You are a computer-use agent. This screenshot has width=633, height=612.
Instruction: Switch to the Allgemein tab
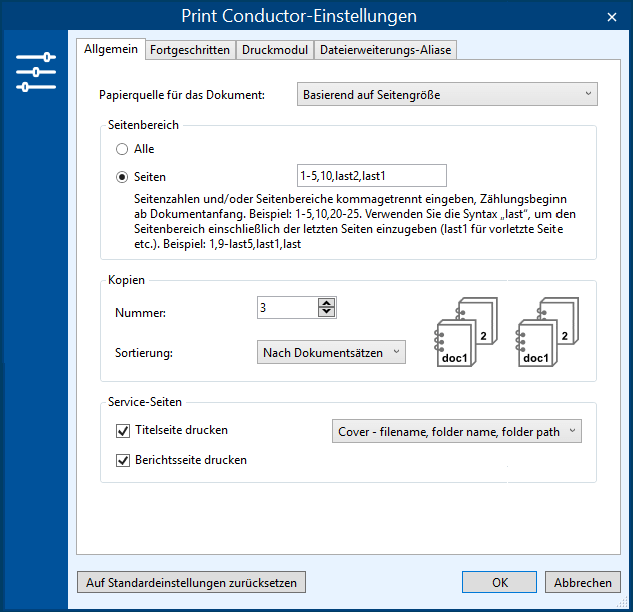pos(111,49)
